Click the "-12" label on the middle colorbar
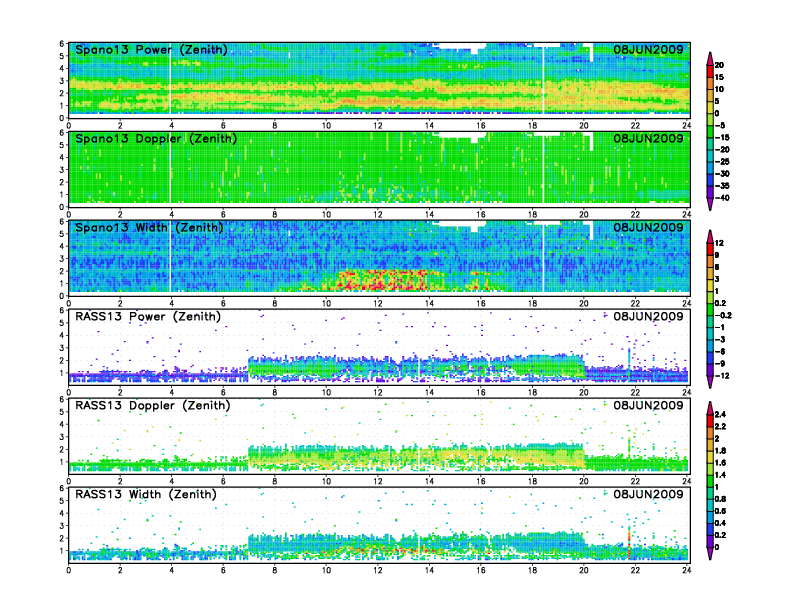792x612 pixels. (x=722, y=376)
